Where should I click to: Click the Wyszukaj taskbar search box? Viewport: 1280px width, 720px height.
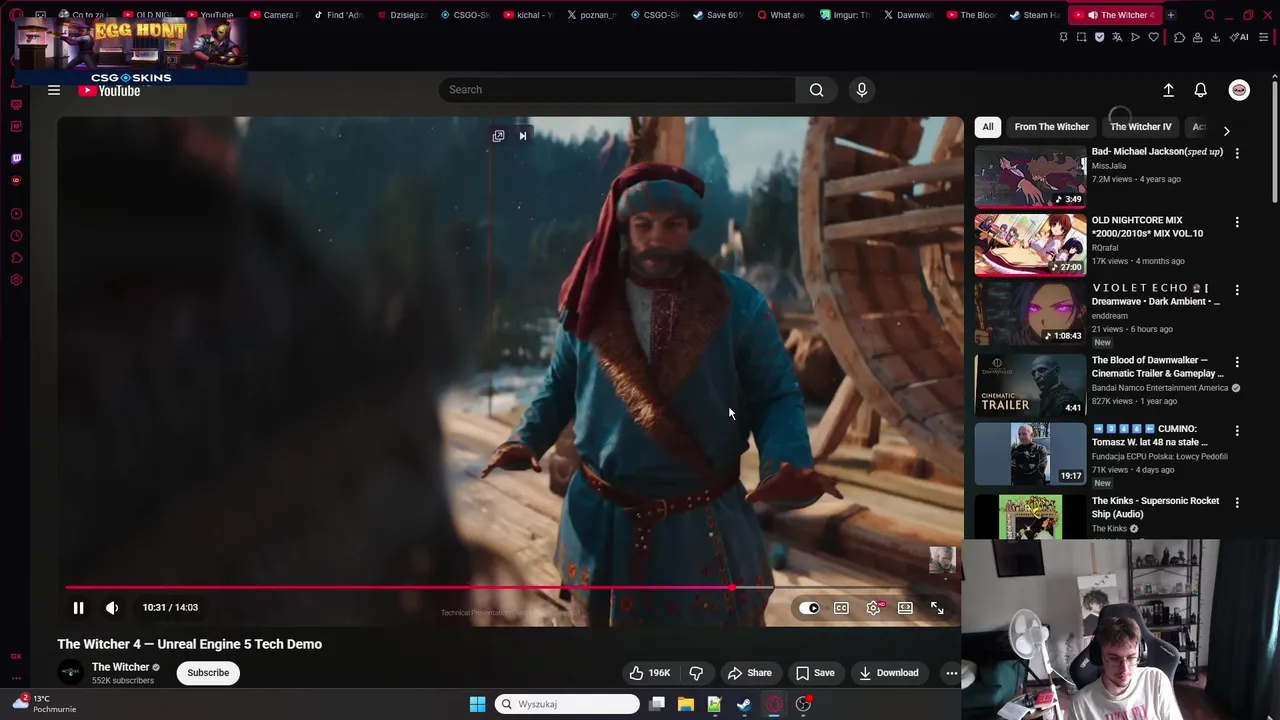(567, 704)
